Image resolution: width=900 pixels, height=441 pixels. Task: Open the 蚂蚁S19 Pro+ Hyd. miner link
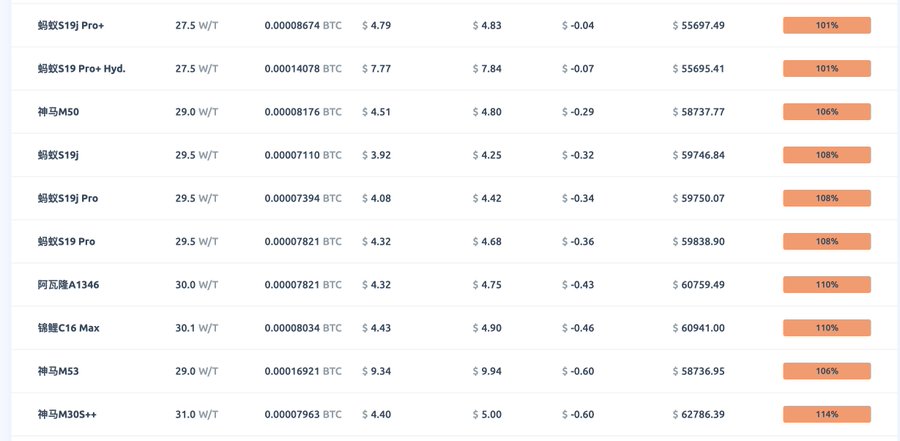(81, 68)
